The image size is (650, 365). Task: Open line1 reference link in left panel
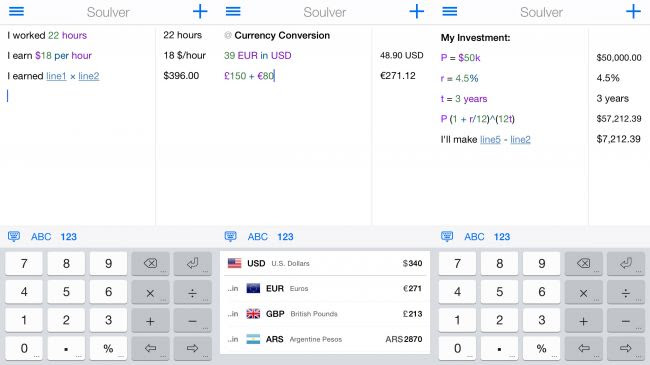tap(56, 76)
